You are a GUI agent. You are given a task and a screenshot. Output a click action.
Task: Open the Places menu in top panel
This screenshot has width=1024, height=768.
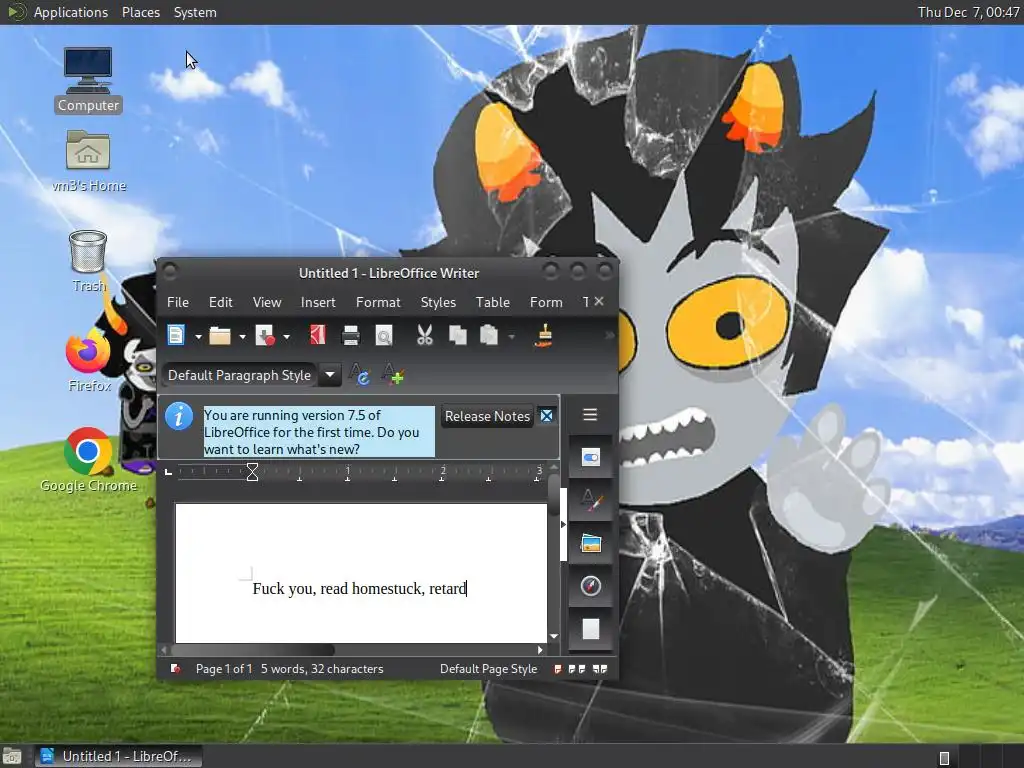click(x=141, y=12)
